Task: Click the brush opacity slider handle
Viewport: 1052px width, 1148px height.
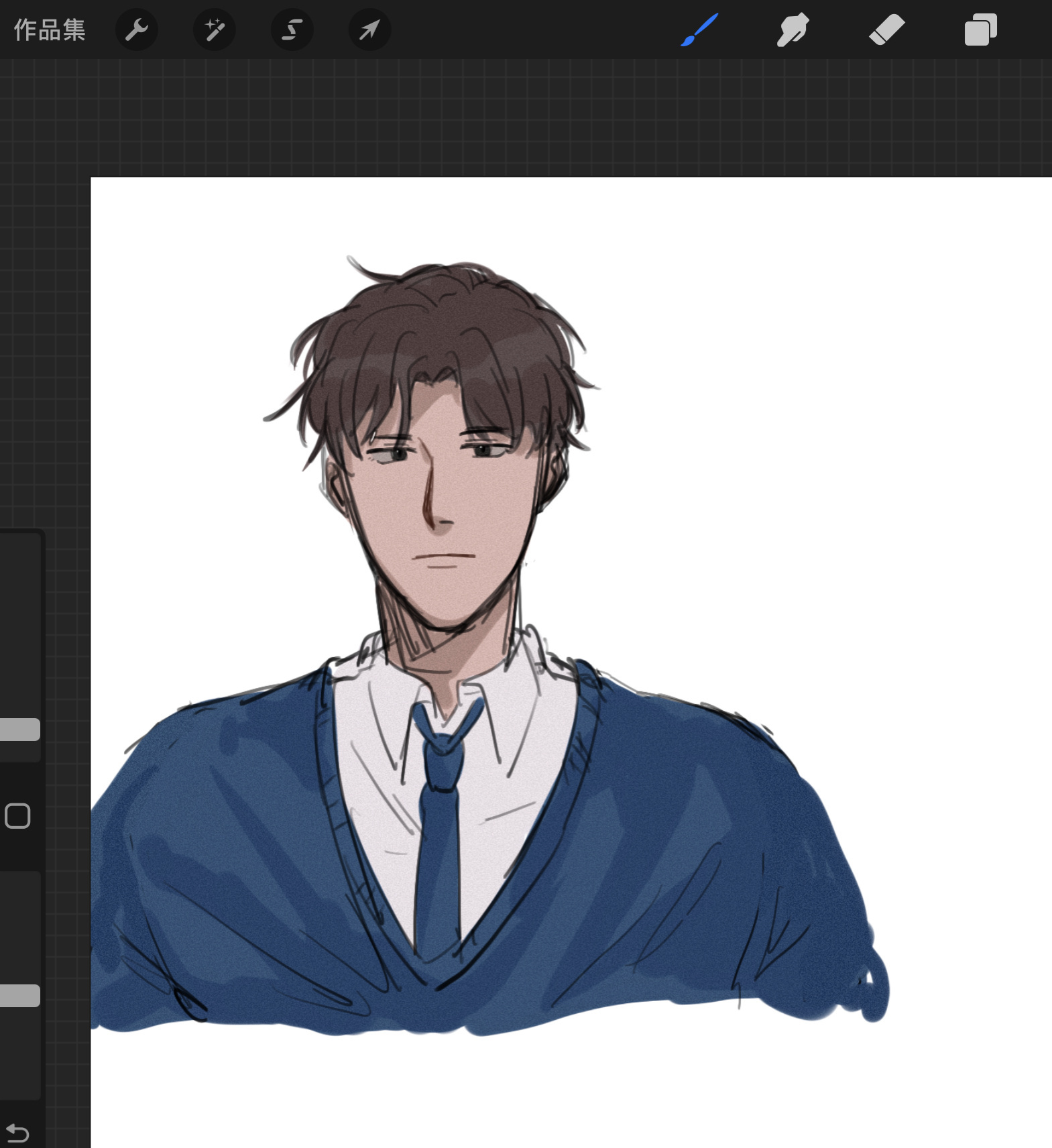Action: 19,996
